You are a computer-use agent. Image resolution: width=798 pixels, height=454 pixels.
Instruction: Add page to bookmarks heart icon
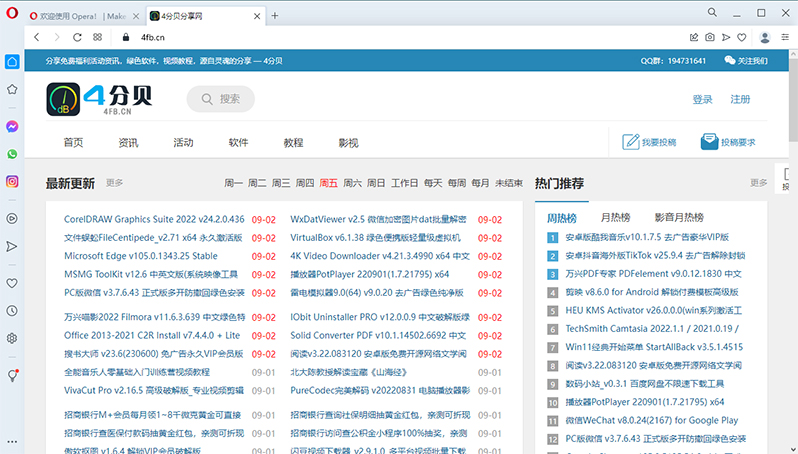click(742, 37)
